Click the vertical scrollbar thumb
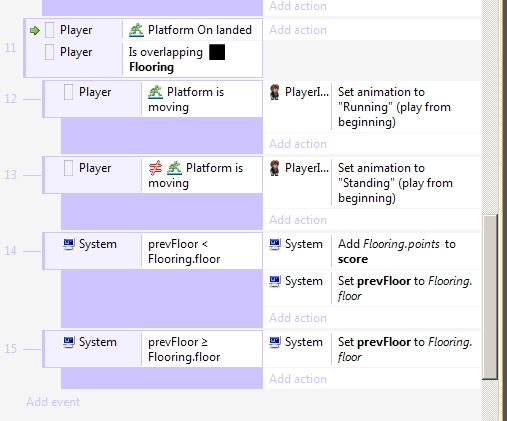 [x=490, y=297]
